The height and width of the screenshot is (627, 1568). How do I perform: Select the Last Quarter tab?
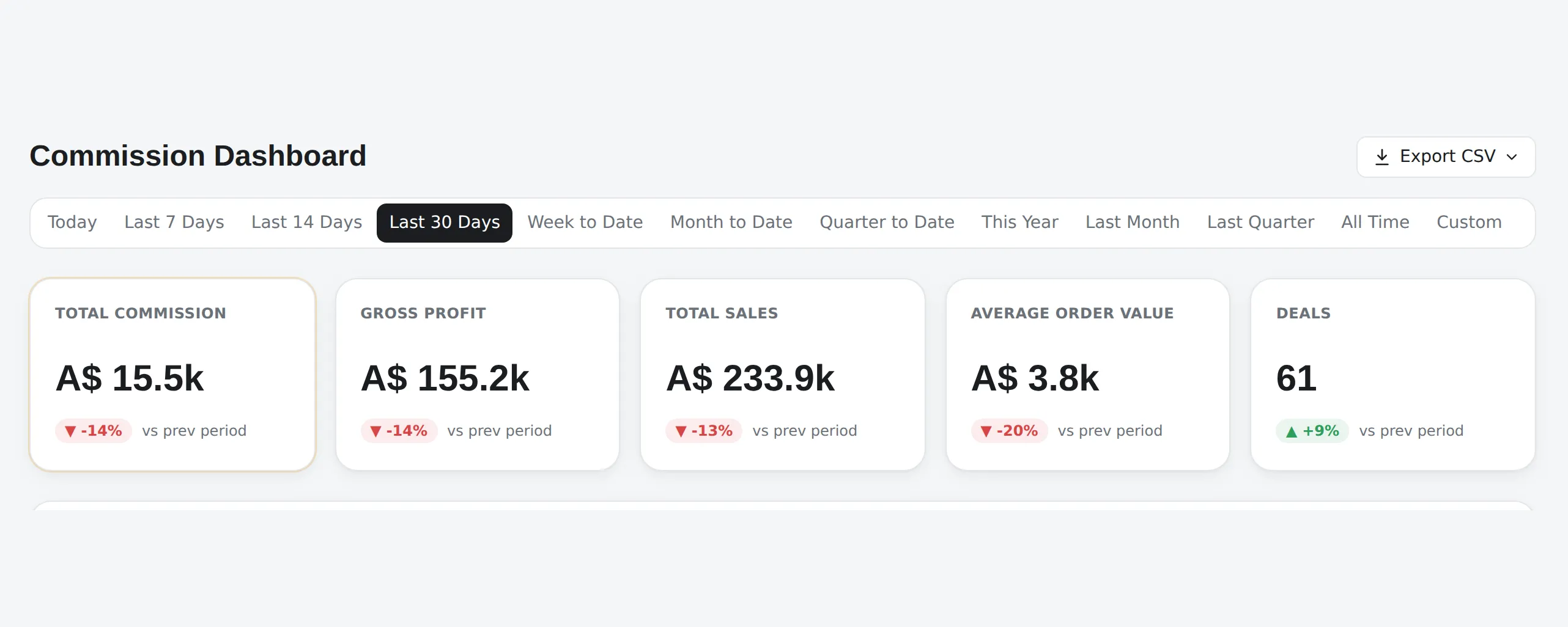click(1260, 222)
